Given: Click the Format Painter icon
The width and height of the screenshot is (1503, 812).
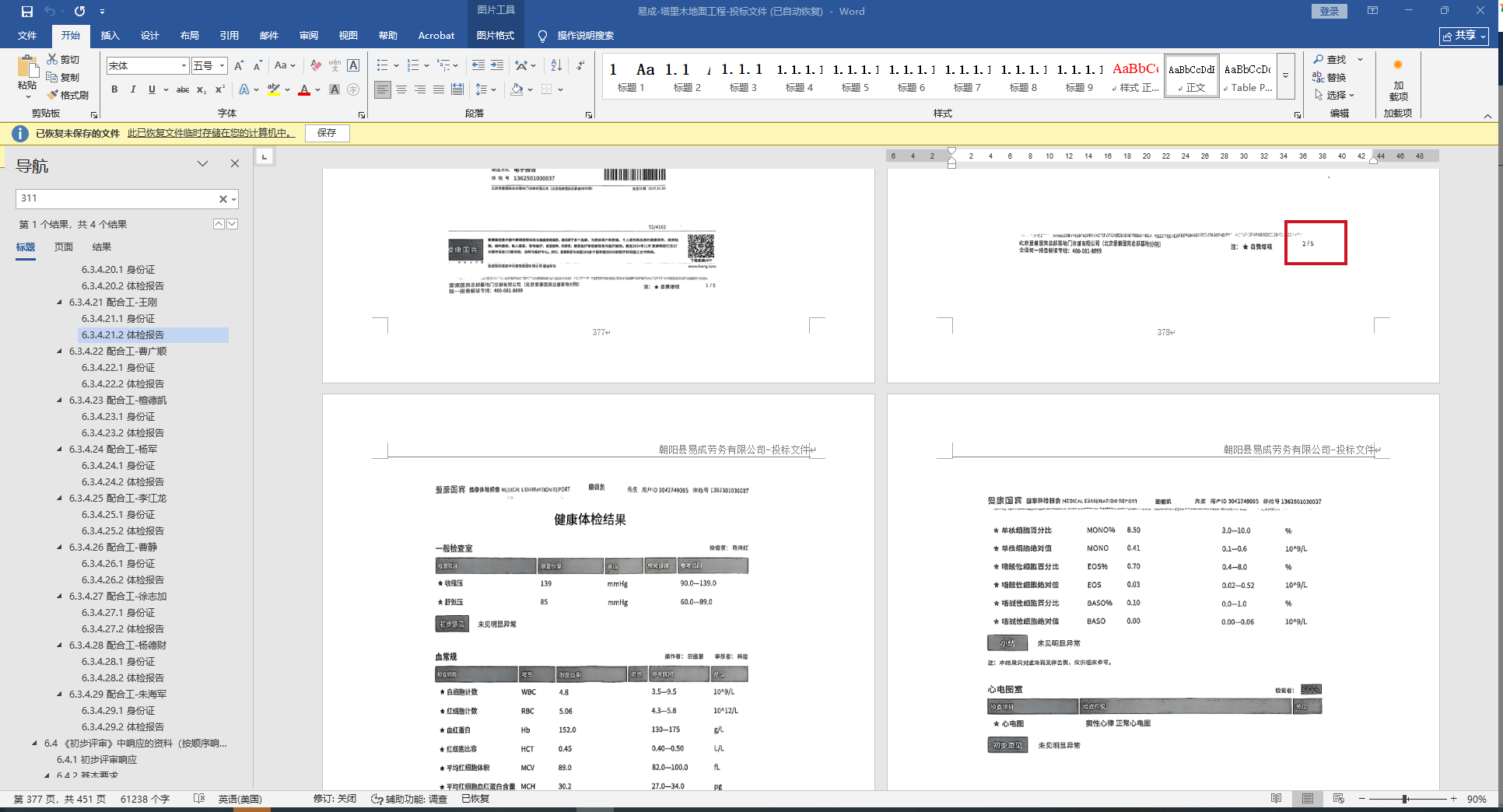Looking at the screenshot, I should point(52,95).
